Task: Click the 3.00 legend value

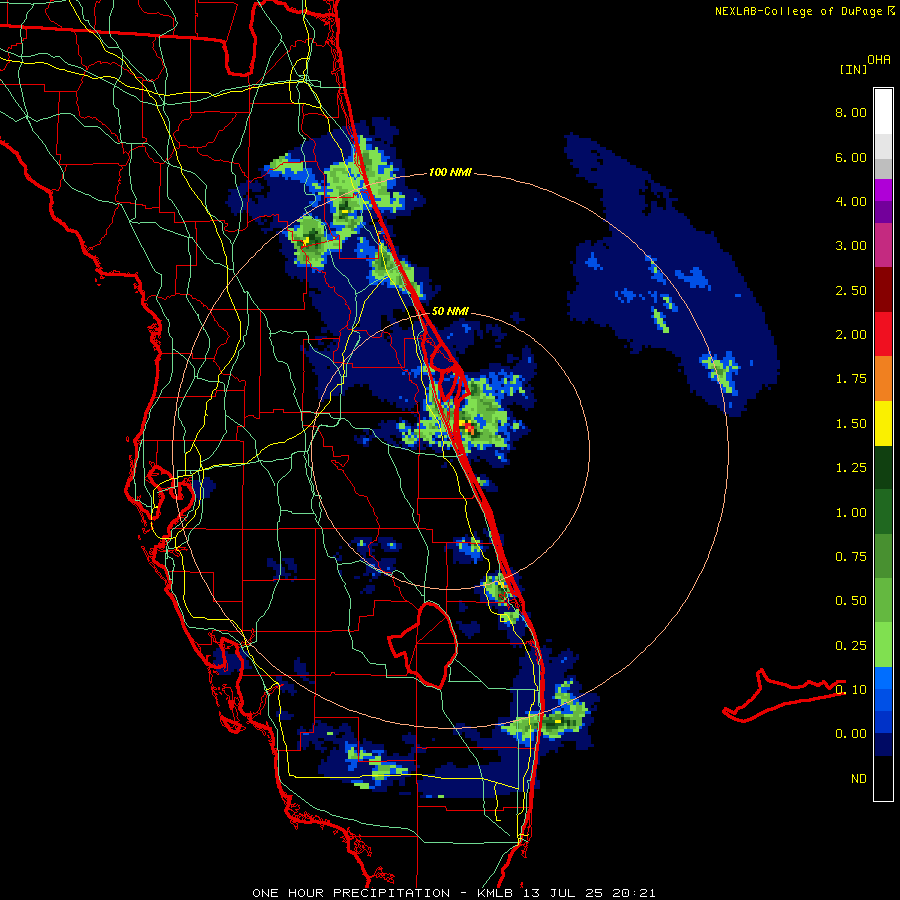Action: coord(851,246)
